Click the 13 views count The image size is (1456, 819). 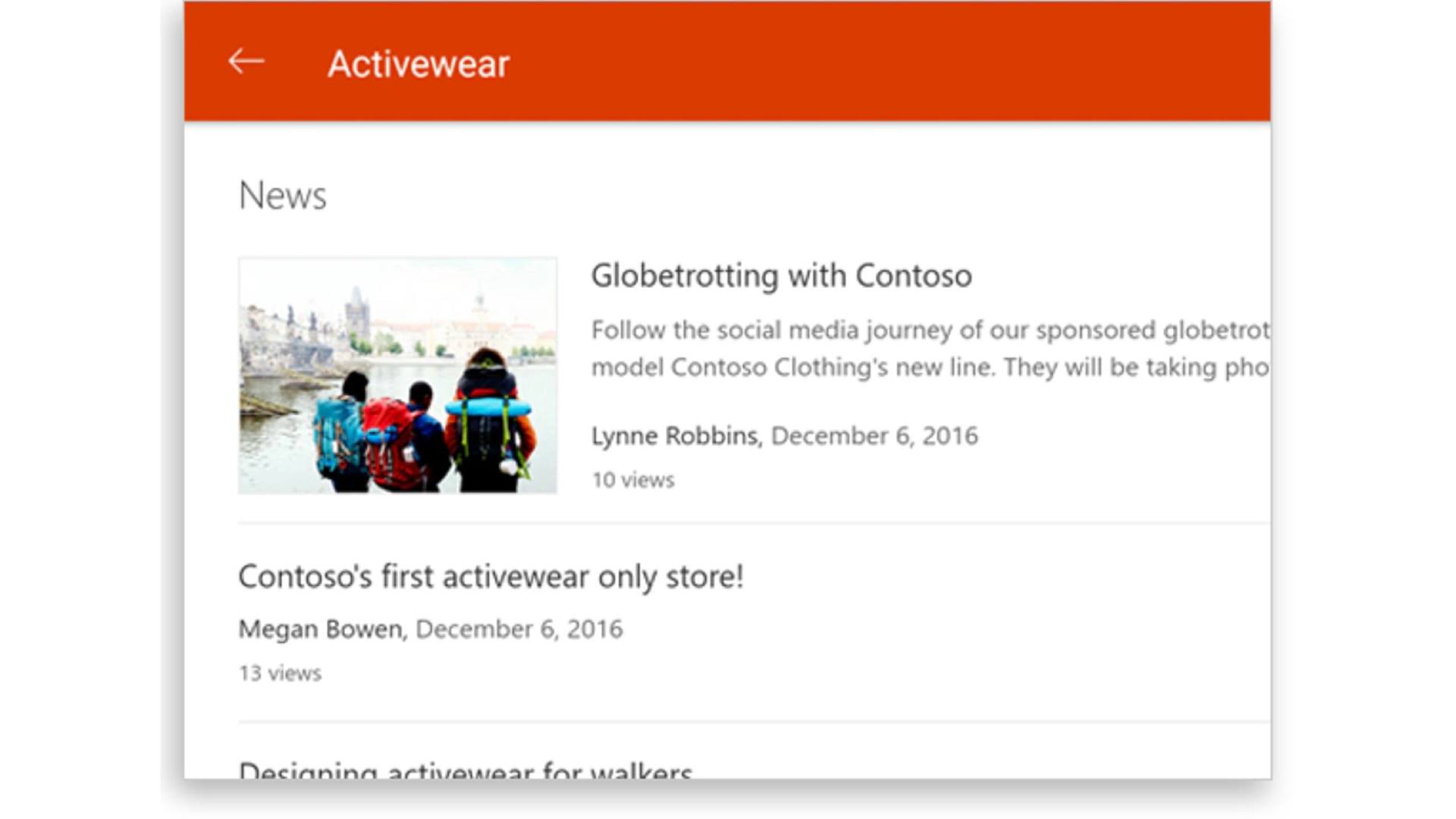(x=280, y=673)
